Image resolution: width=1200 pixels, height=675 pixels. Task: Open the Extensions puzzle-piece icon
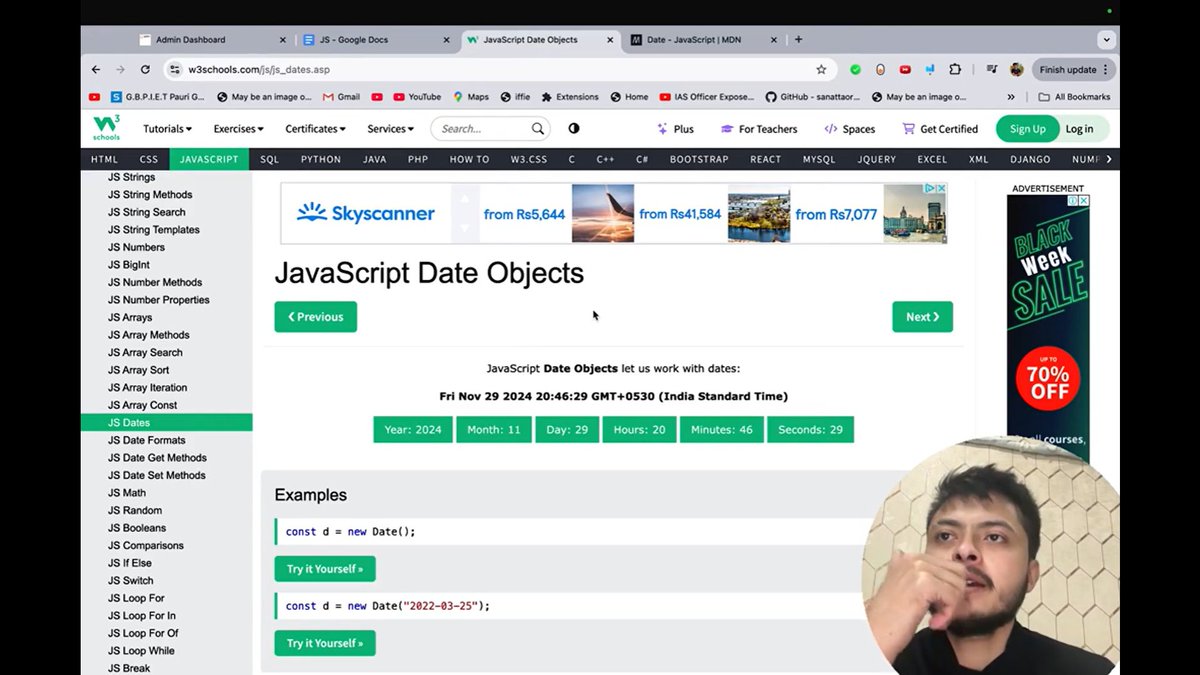[x=955, y=70]
